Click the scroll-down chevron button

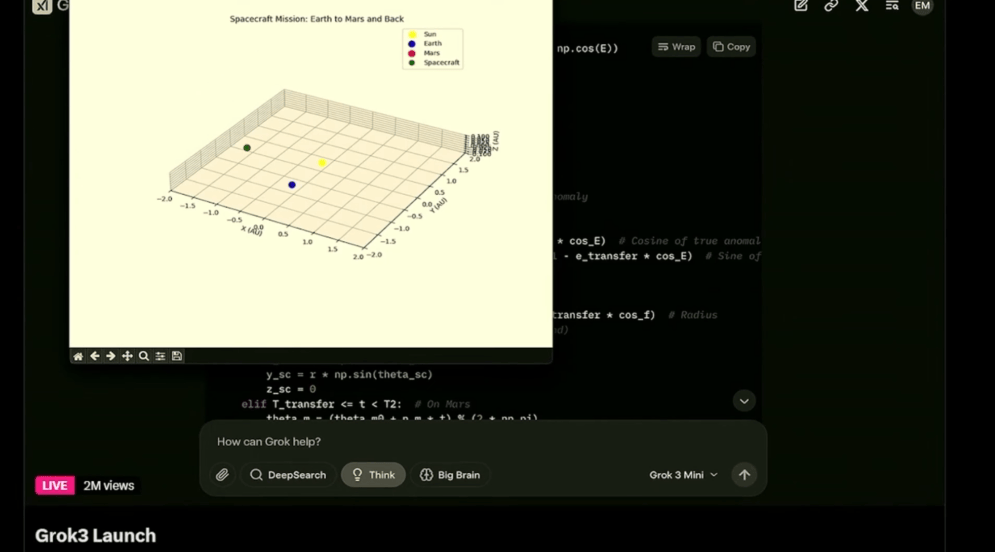(x=744, y=401)
